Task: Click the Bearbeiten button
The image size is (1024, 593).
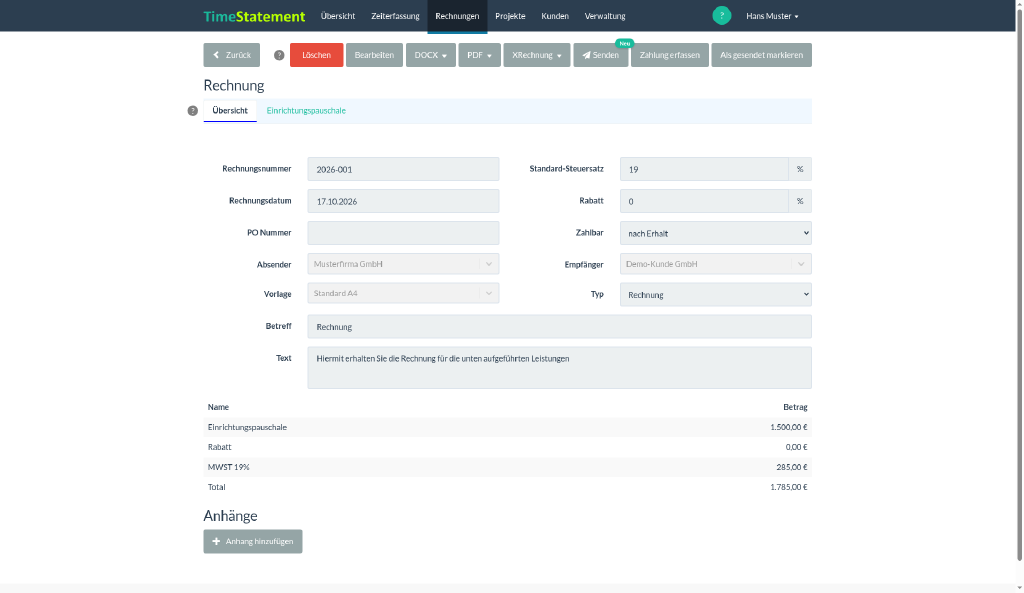Action: pyautogui.click(x=374, y=55)
